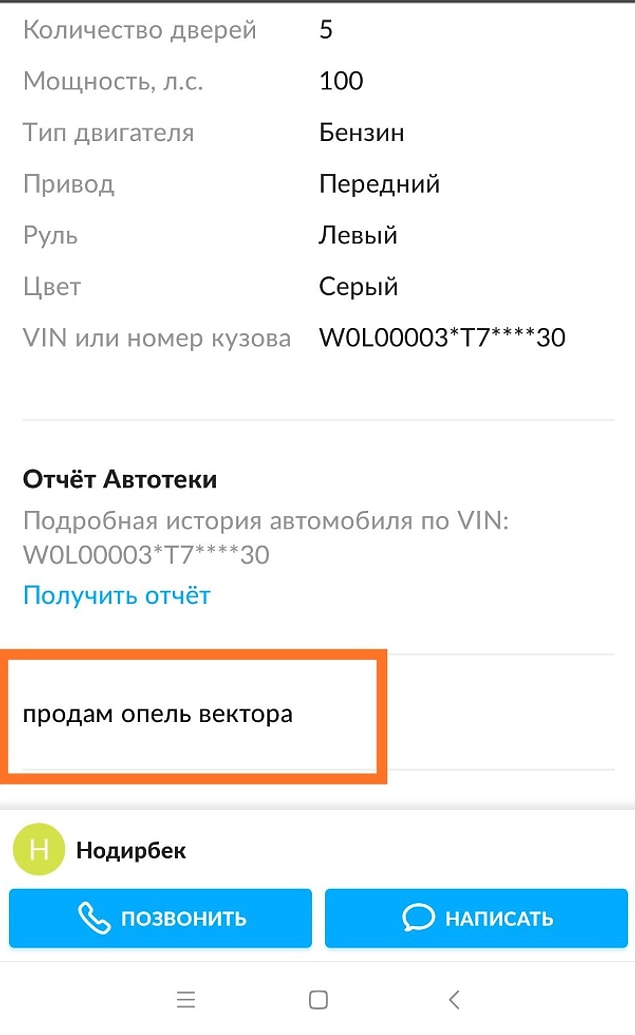Open Android recent apps via the three-lines icon
635x1035 pixels.
pos(186,999)
